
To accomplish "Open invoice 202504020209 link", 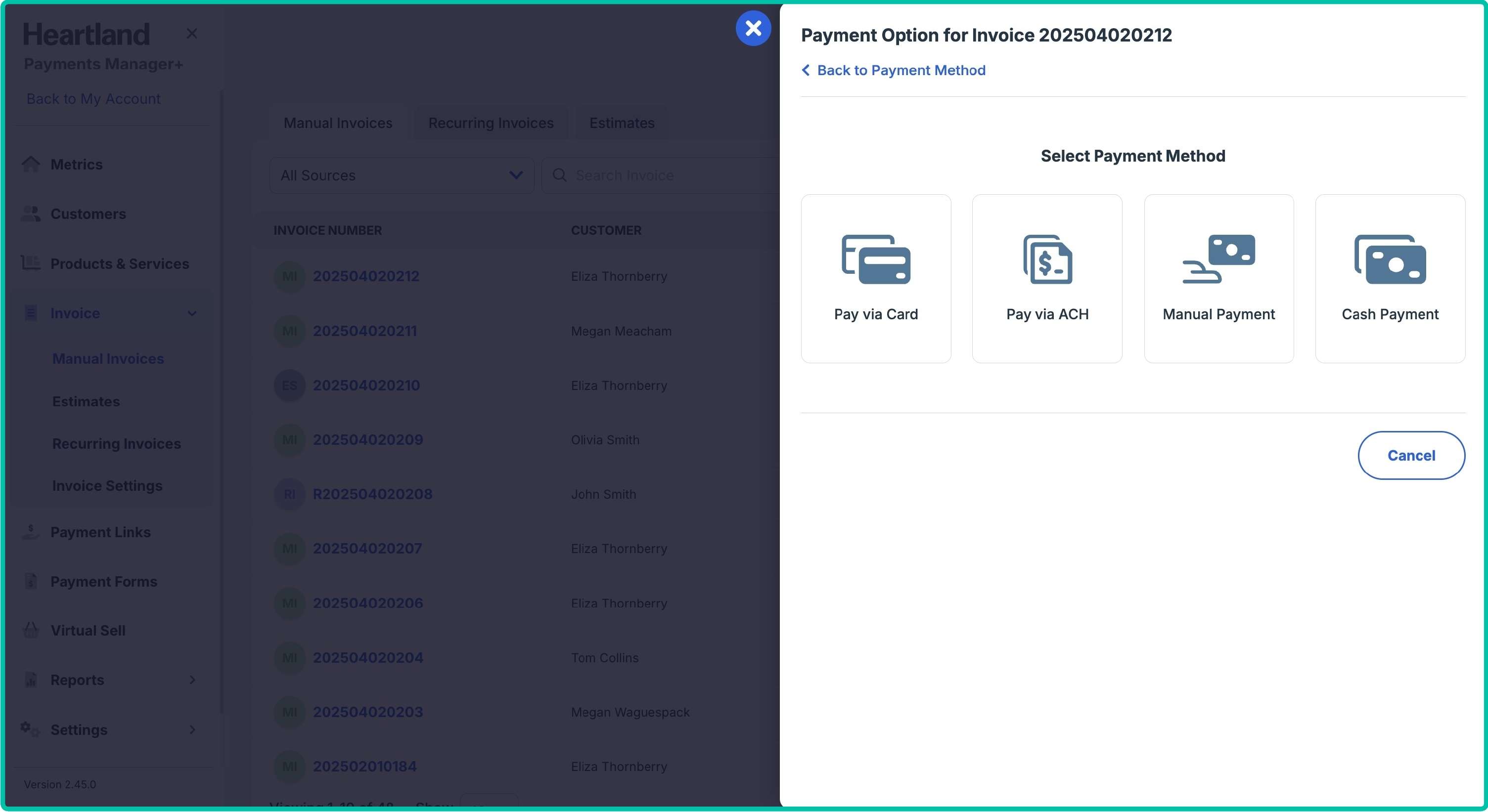I will coord(368,440).
